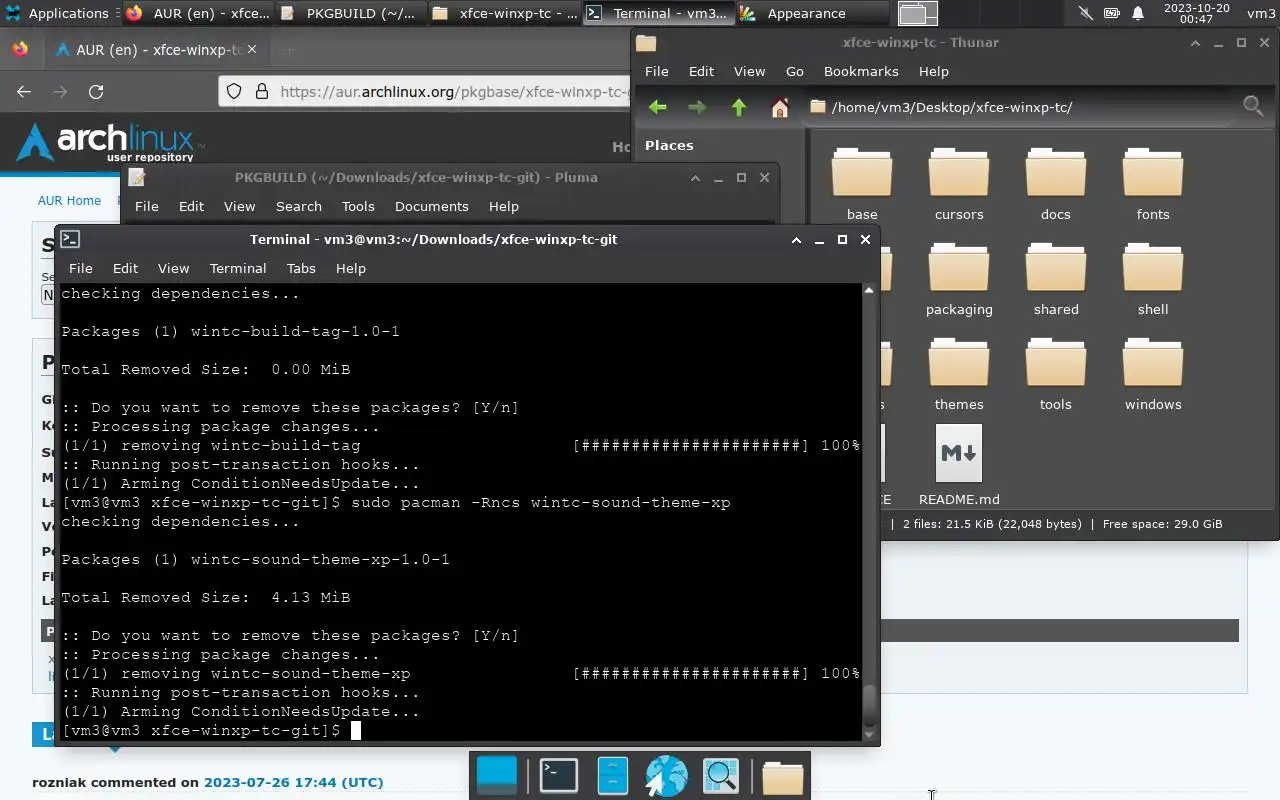Viewport: 1280px width, 800px height.
Task: Open Pluma's Documents menu
Action: tap(431, 206)
